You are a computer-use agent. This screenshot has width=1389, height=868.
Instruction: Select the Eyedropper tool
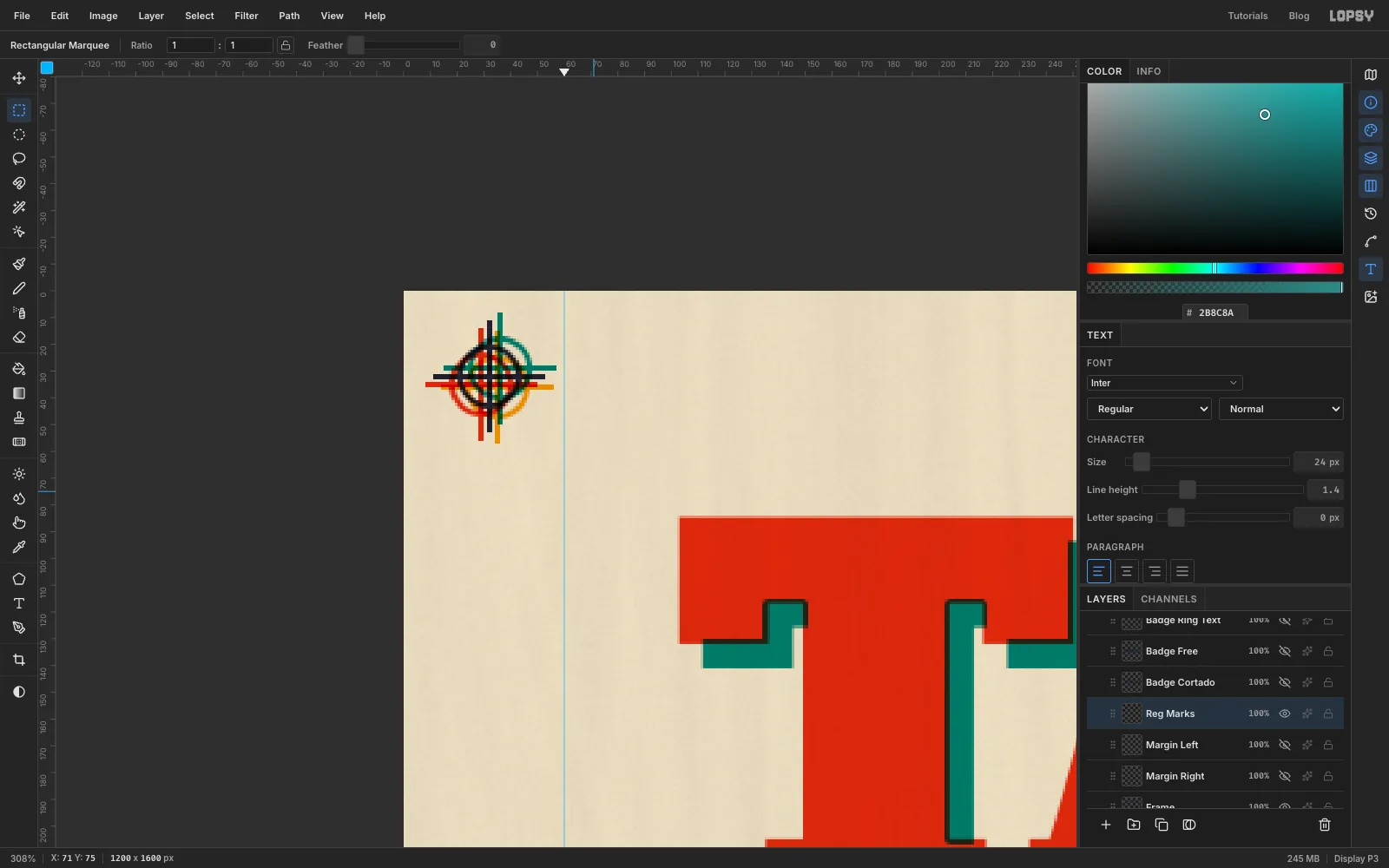click(x=19, y=547)
